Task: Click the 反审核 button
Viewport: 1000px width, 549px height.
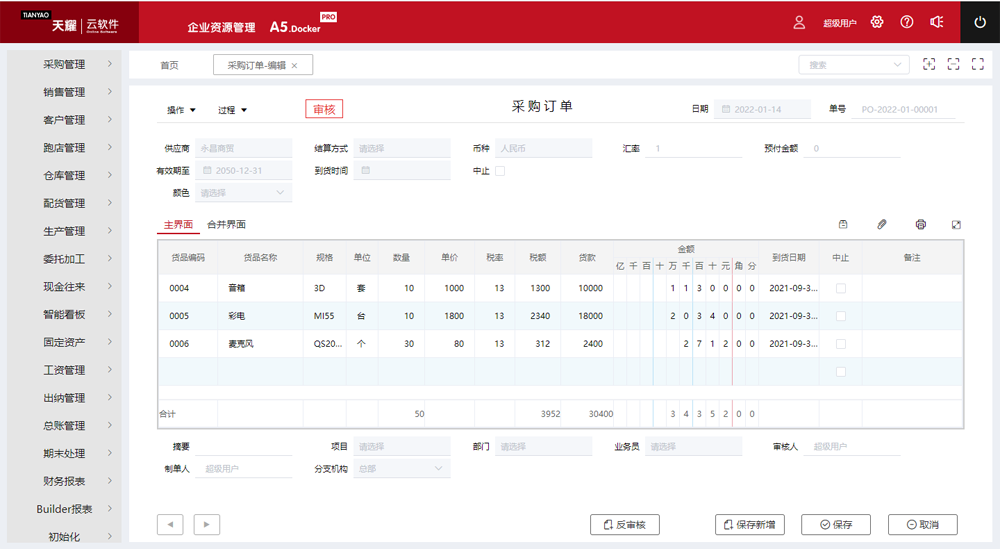Action: [625, 525]
